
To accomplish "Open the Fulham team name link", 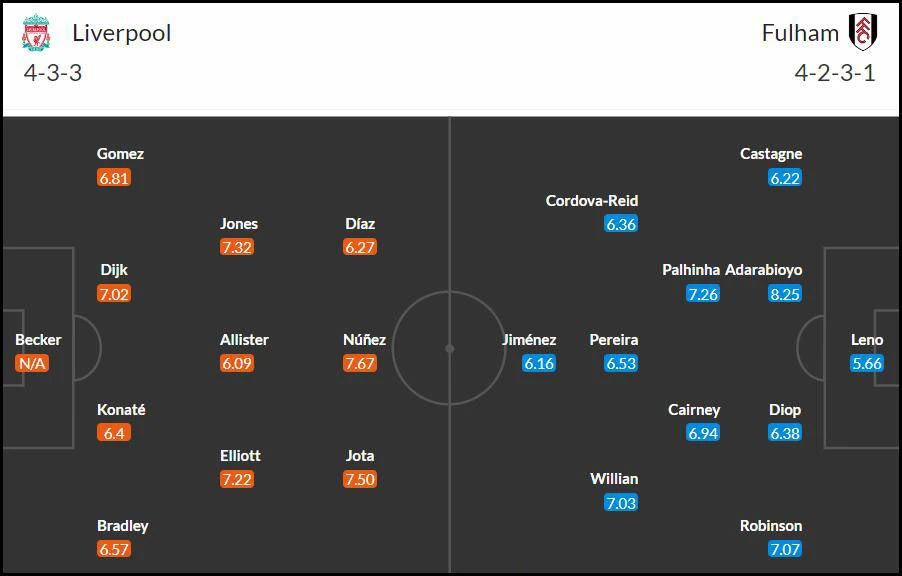I will (800, 33).
